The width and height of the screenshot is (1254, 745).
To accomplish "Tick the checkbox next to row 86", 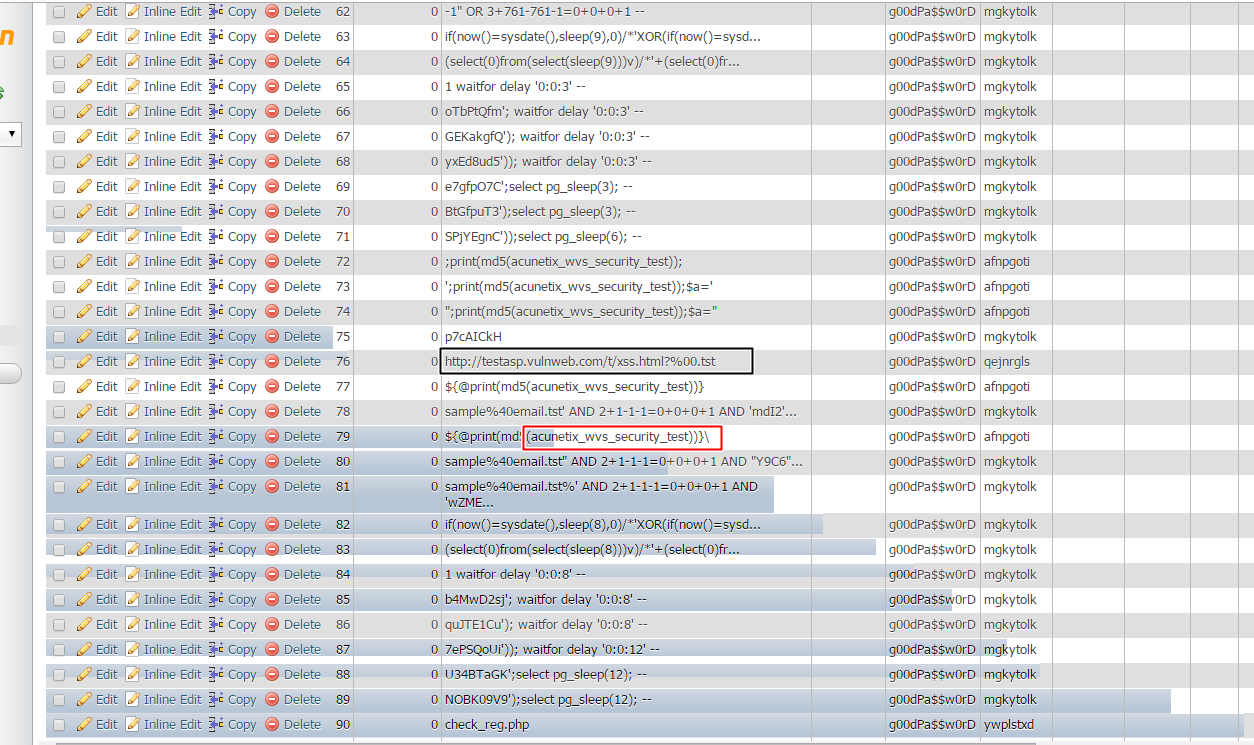I will tap(59, 625).
